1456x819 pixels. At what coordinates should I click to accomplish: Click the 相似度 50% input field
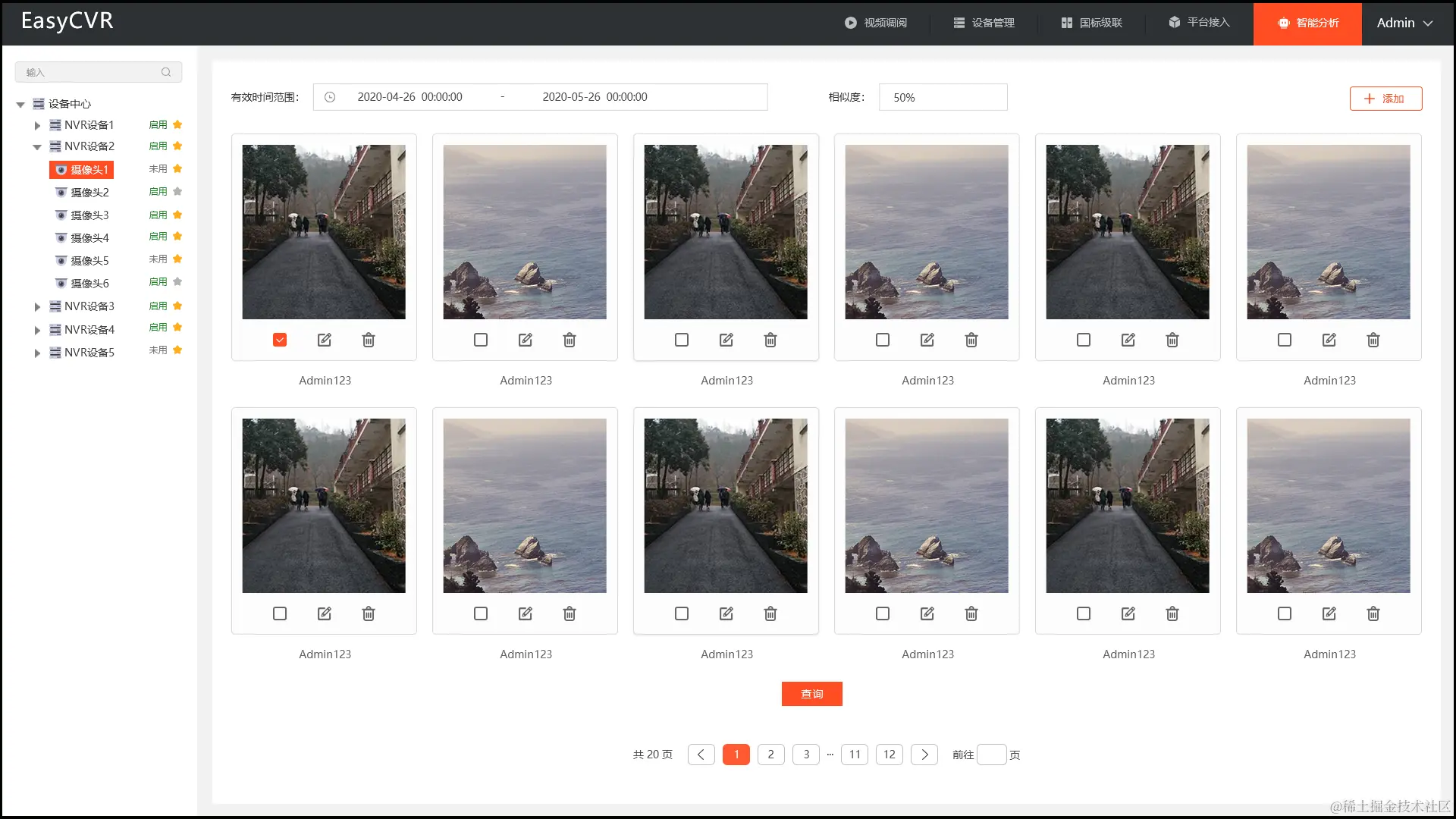click(943, 97)
